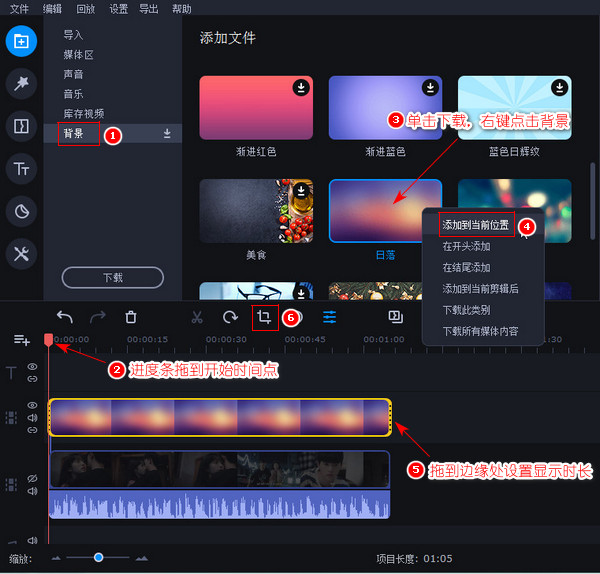Toggle title track link icon

tap(33, 379)
